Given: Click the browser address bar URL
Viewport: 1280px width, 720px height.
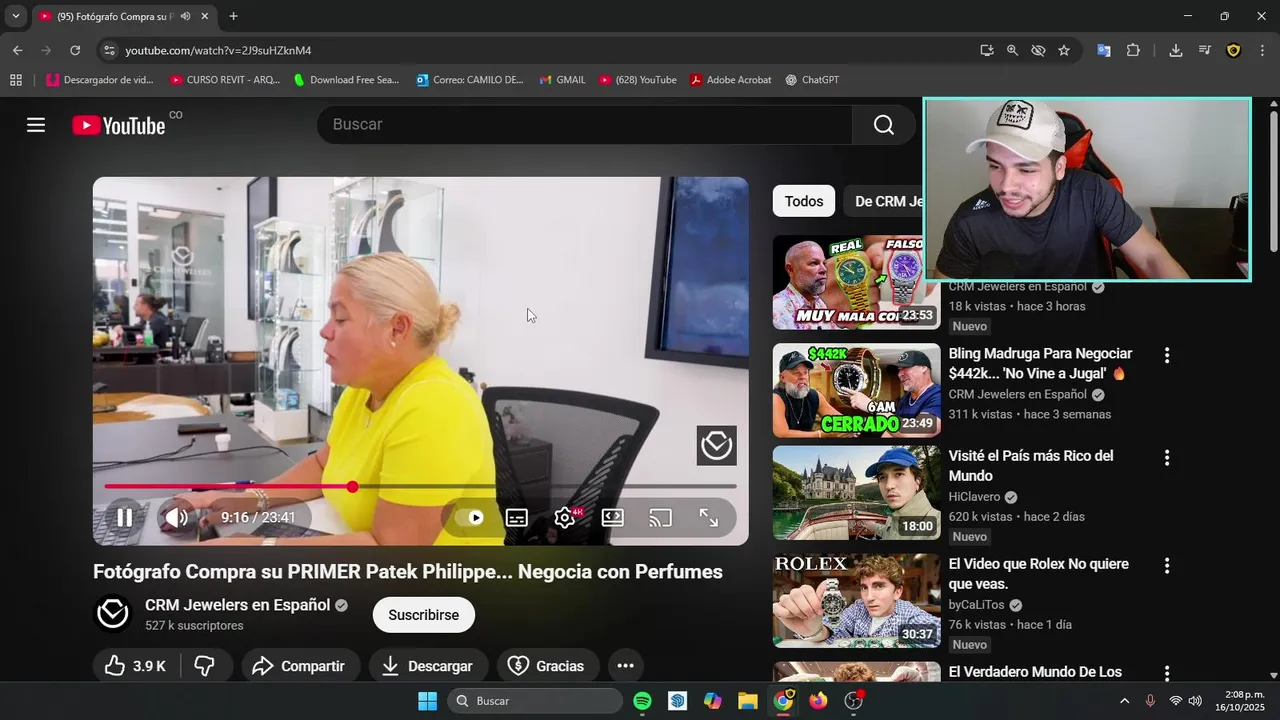Looking at the screenshot, I should [218, 50].
